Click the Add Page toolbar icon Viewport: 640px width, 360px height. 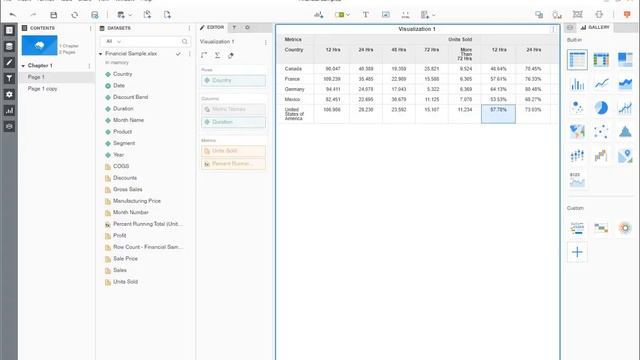167,15
